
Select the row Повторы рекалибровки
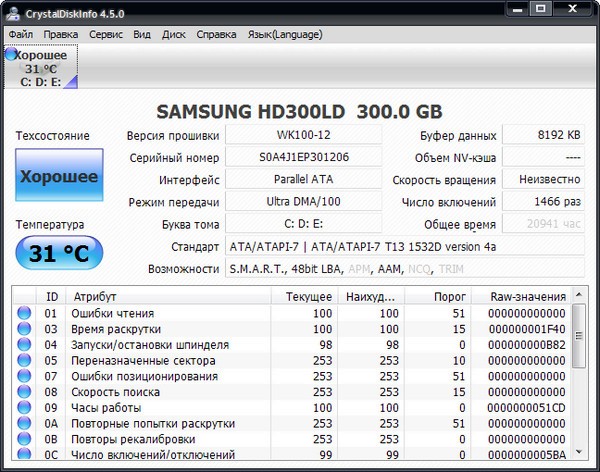click(x=292, y=439)
